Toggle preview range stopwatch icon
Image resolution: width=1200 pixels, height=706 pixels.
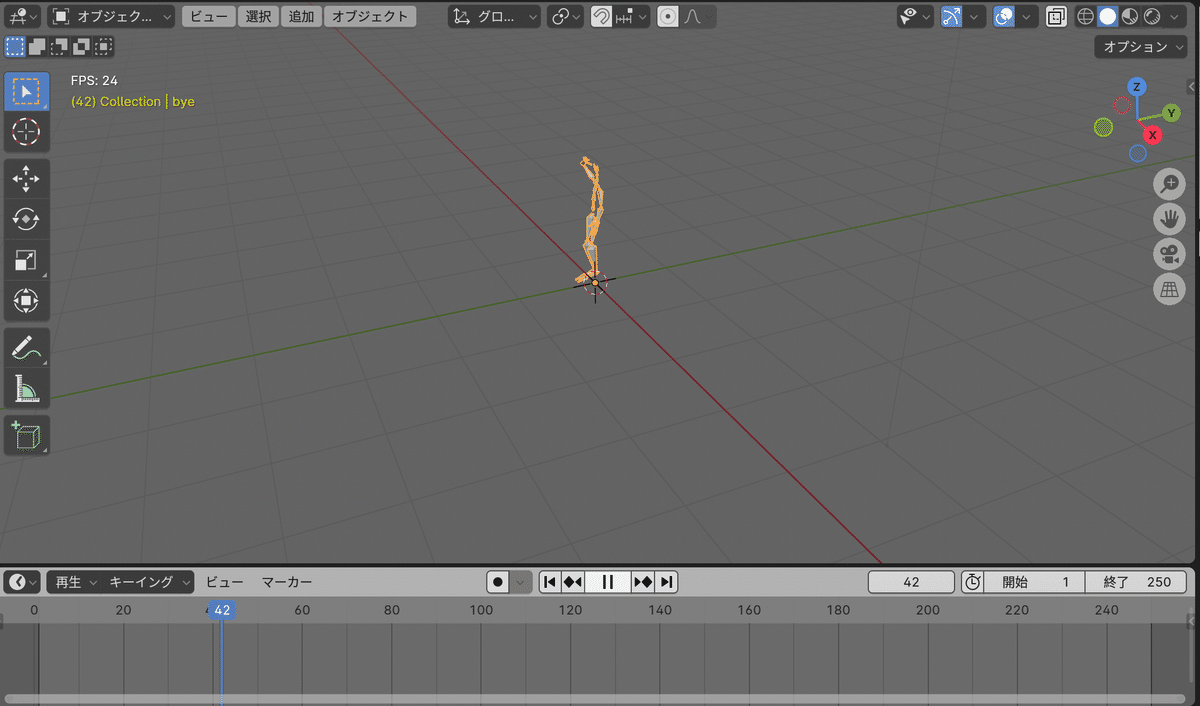(x=973, y=582)
